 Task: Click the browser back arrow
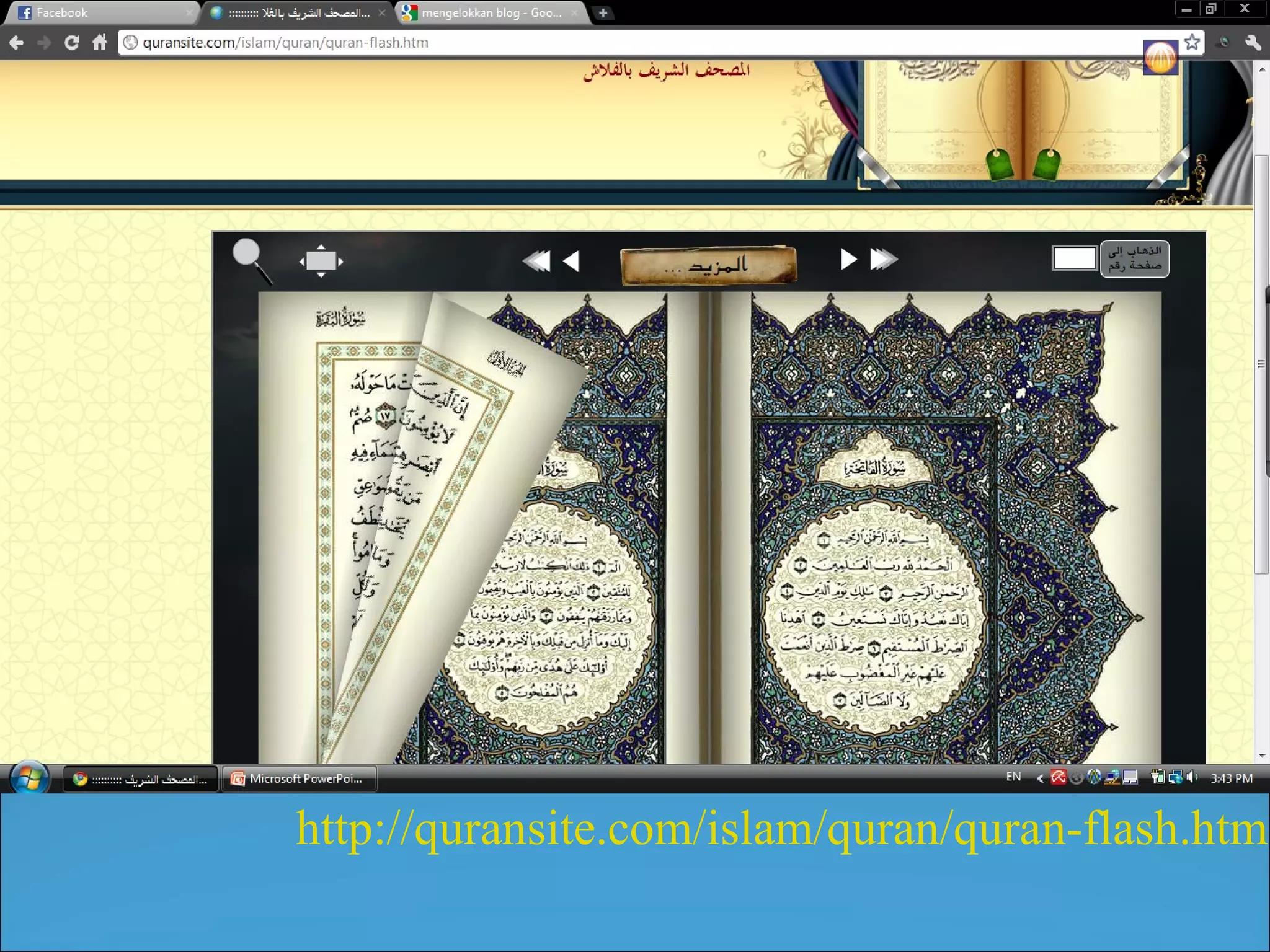pos(17,43)
